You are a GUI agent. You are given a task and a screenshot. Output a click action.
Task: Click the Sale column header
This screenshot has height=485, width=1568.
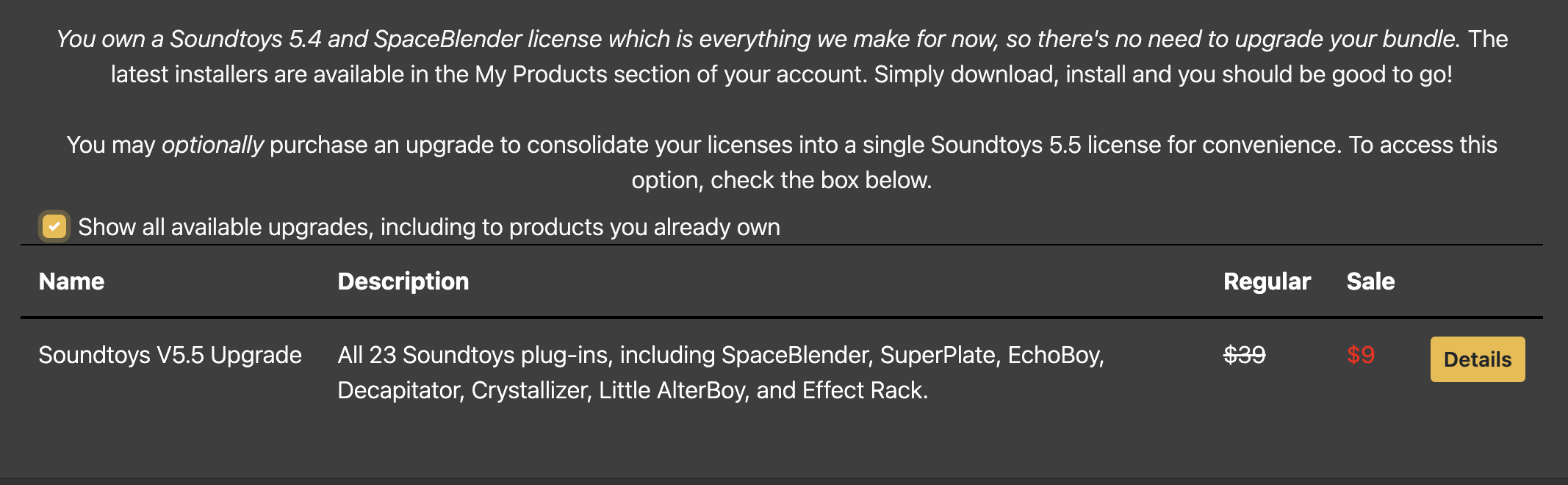tap(1370, 281)
